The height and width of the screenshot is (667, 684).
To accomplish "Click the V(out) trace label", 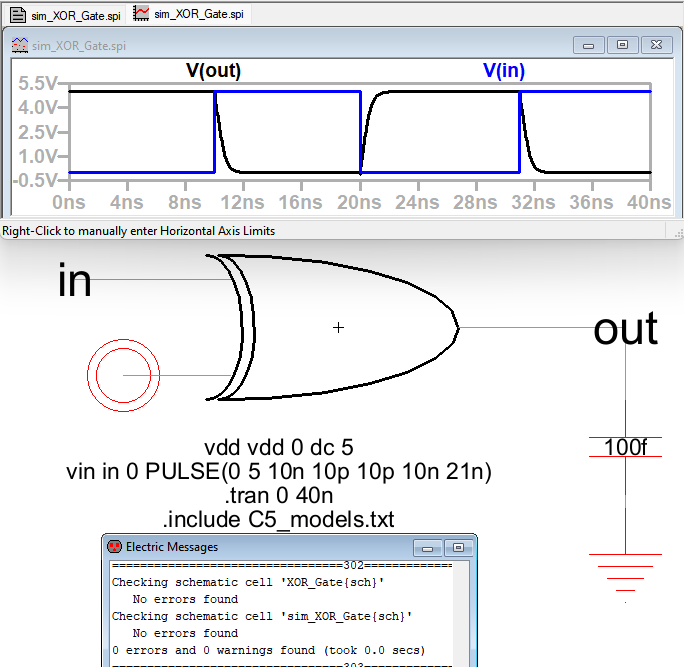I will click(x=214, y=71).
